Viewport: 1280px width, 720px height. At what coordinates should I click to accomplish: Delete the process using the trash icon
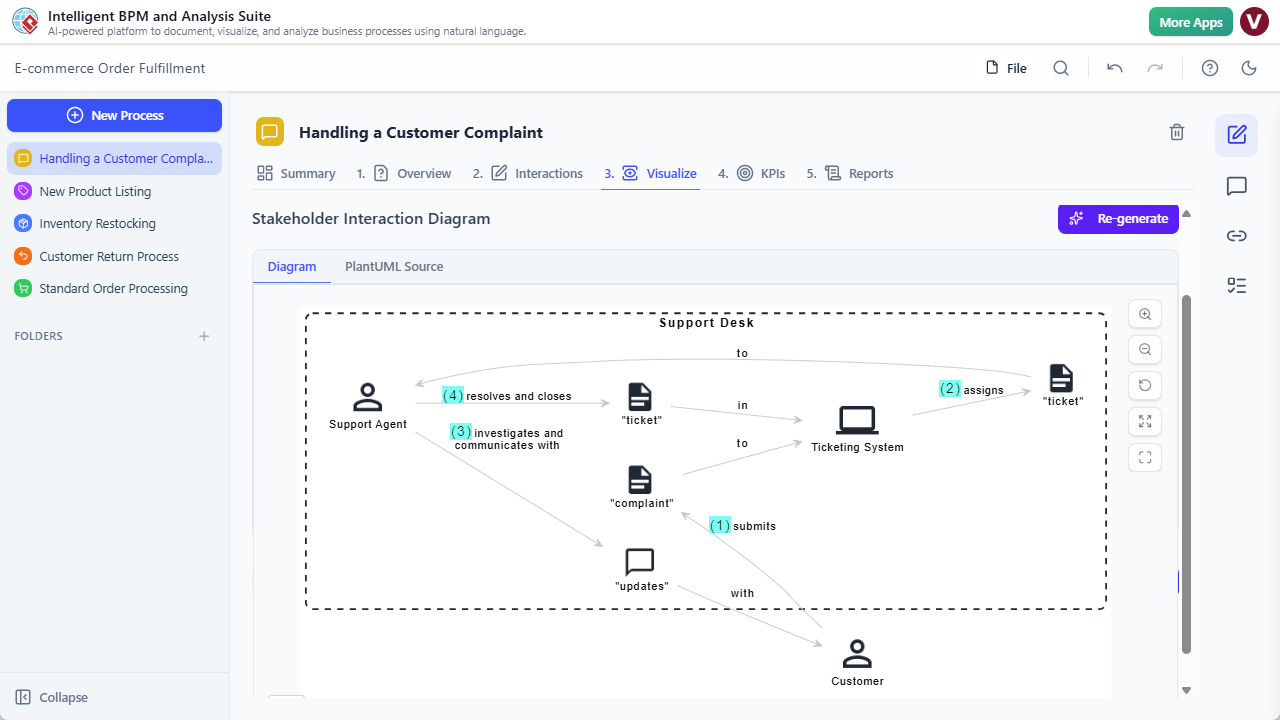pos(1177,132)
